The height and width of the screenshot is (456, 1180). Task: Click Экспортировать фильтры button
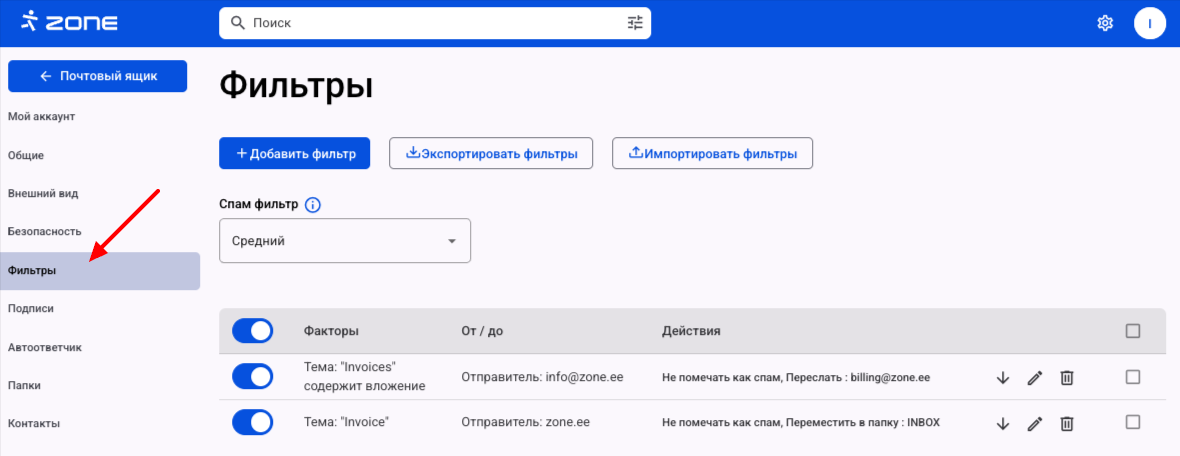(491, 154)
